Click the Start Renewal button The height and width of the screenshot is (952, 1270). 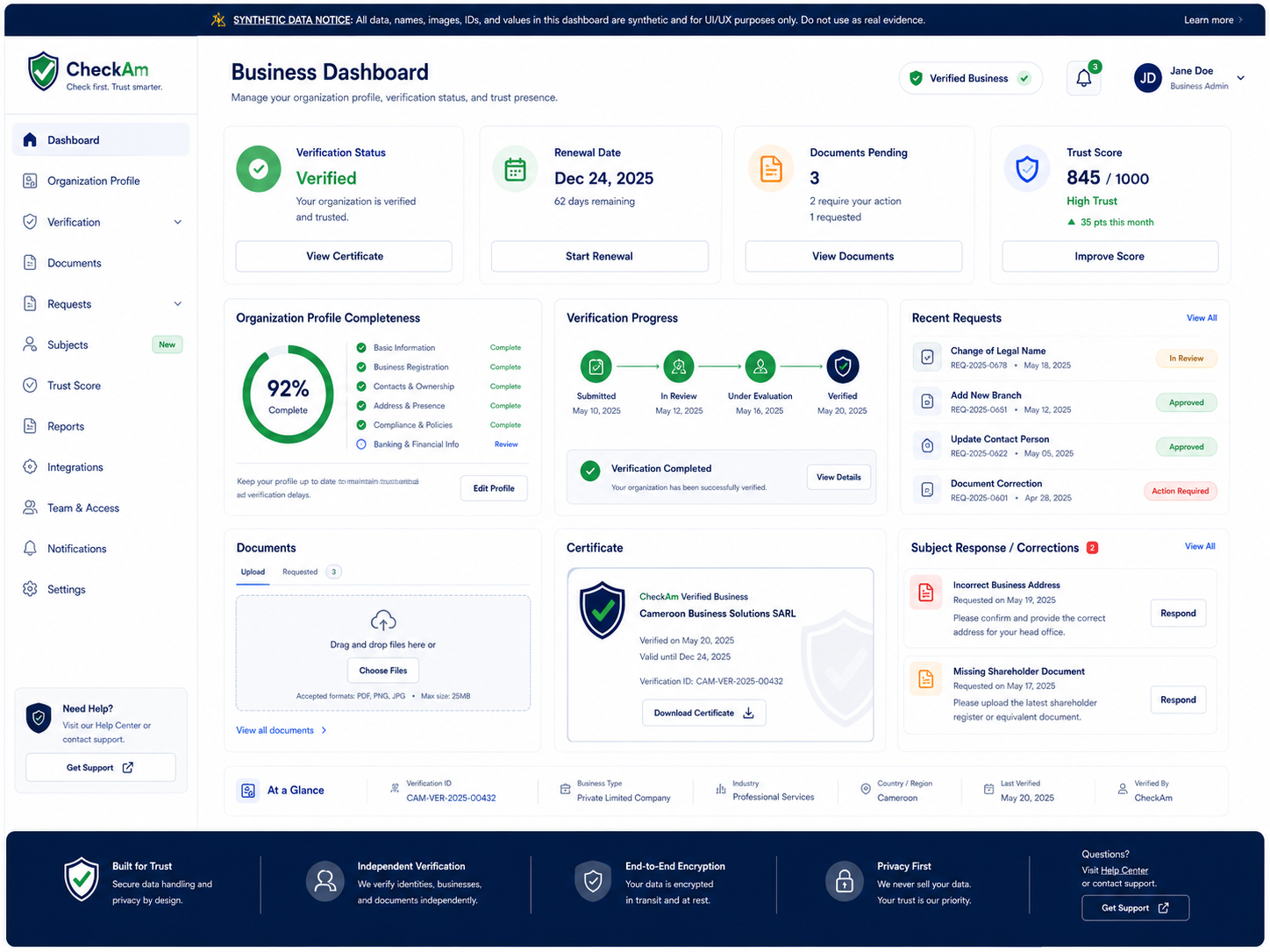click(x=599, y=256)
